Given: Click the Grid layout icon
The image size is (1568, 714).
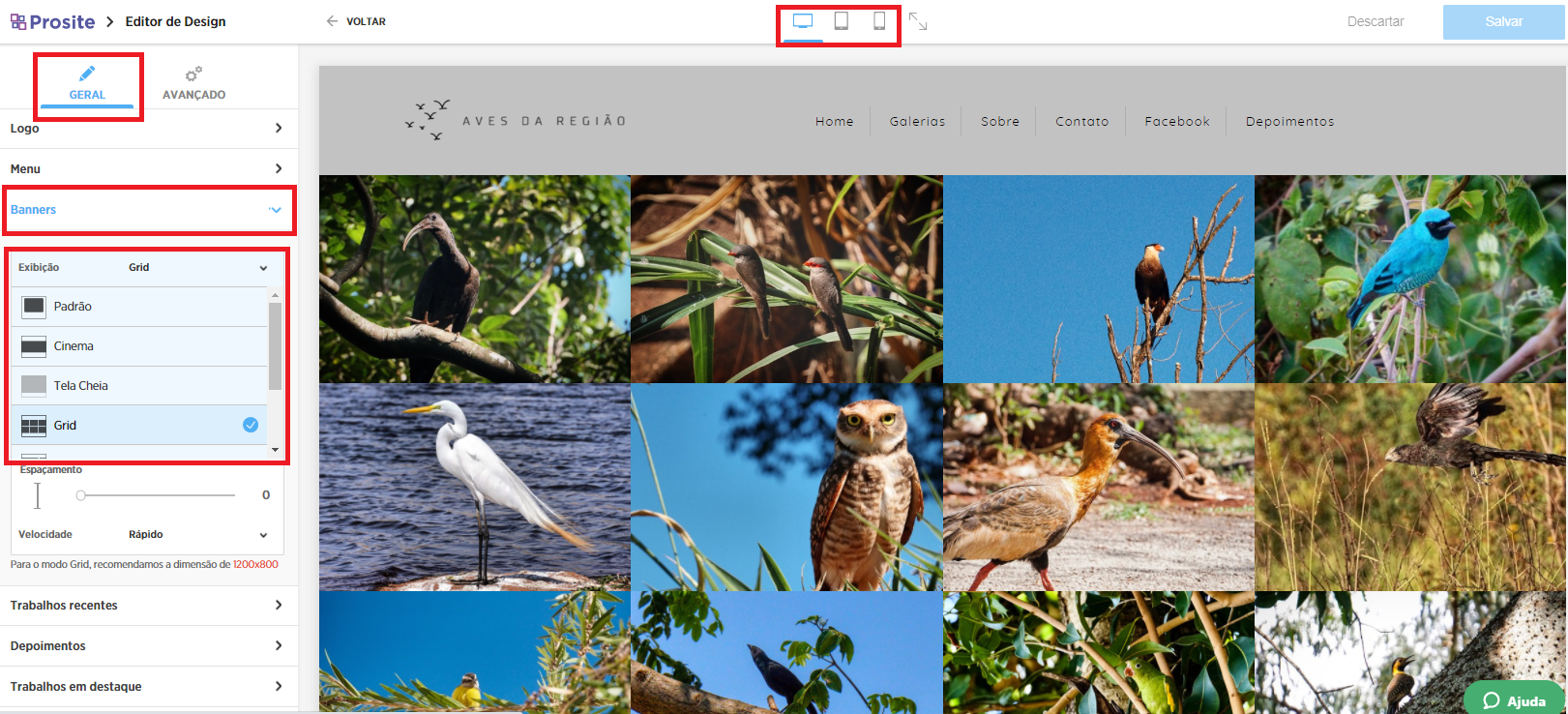Looking at the screenshot, I should 34,426.
